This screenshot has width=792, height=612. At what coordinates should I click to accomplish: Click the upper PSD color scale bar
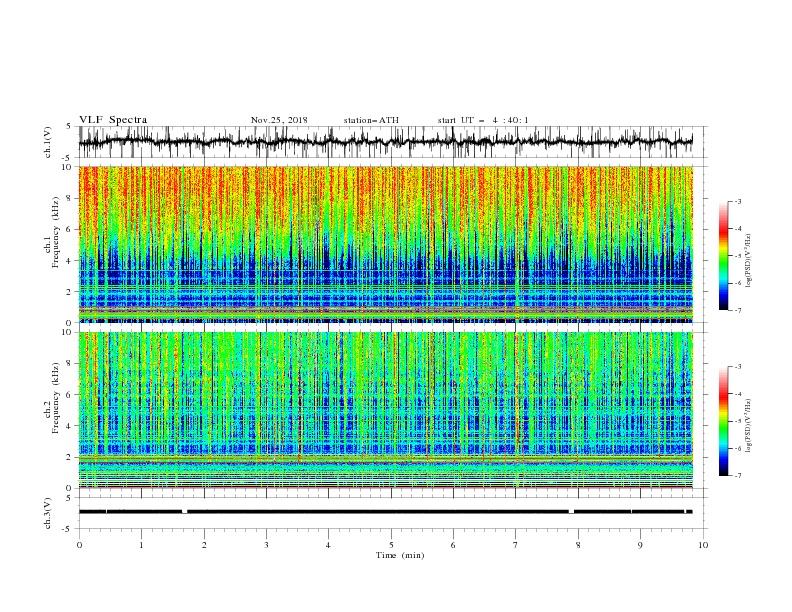723,256
